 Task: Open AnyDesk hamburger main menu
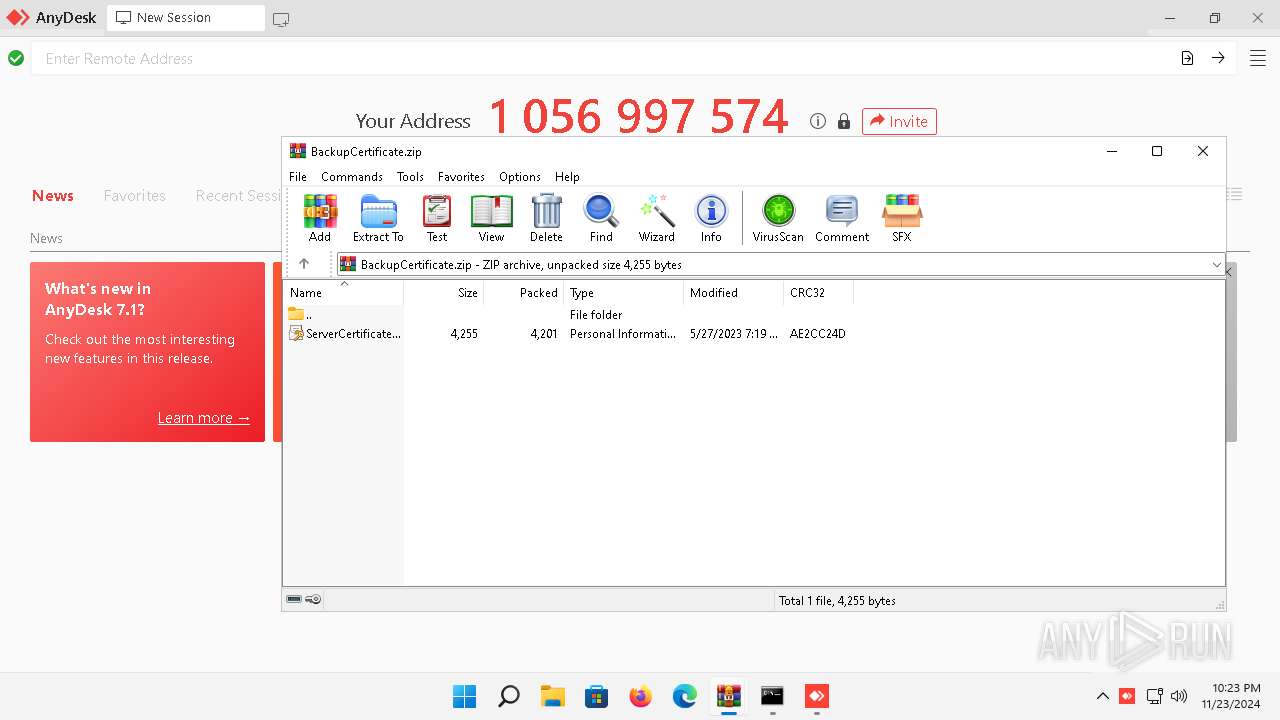pos(1258,58)
